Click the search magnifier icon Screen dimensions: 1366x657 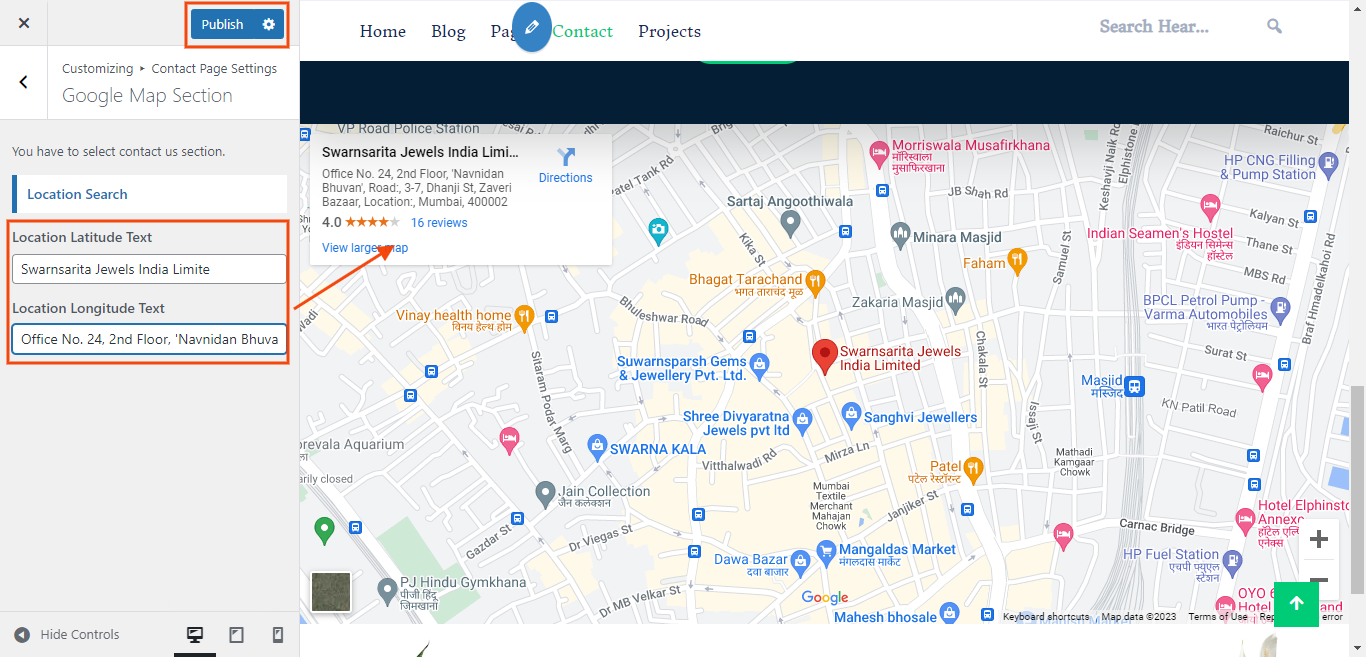1274,26
